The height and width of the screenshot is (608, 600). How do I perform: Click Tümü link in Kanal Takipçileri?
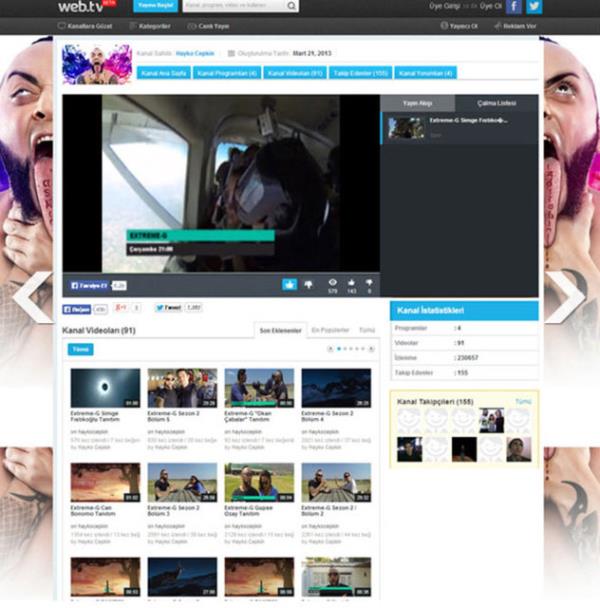tap(523, 401)
